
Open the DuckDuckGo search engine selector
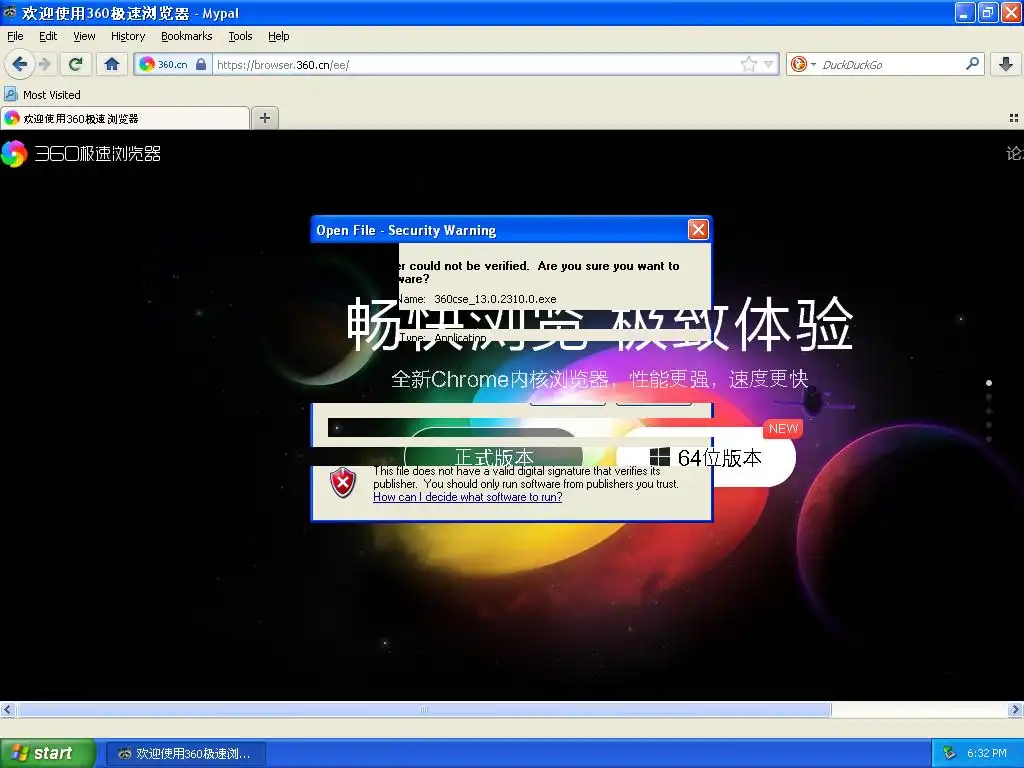[x=803, y=64]
